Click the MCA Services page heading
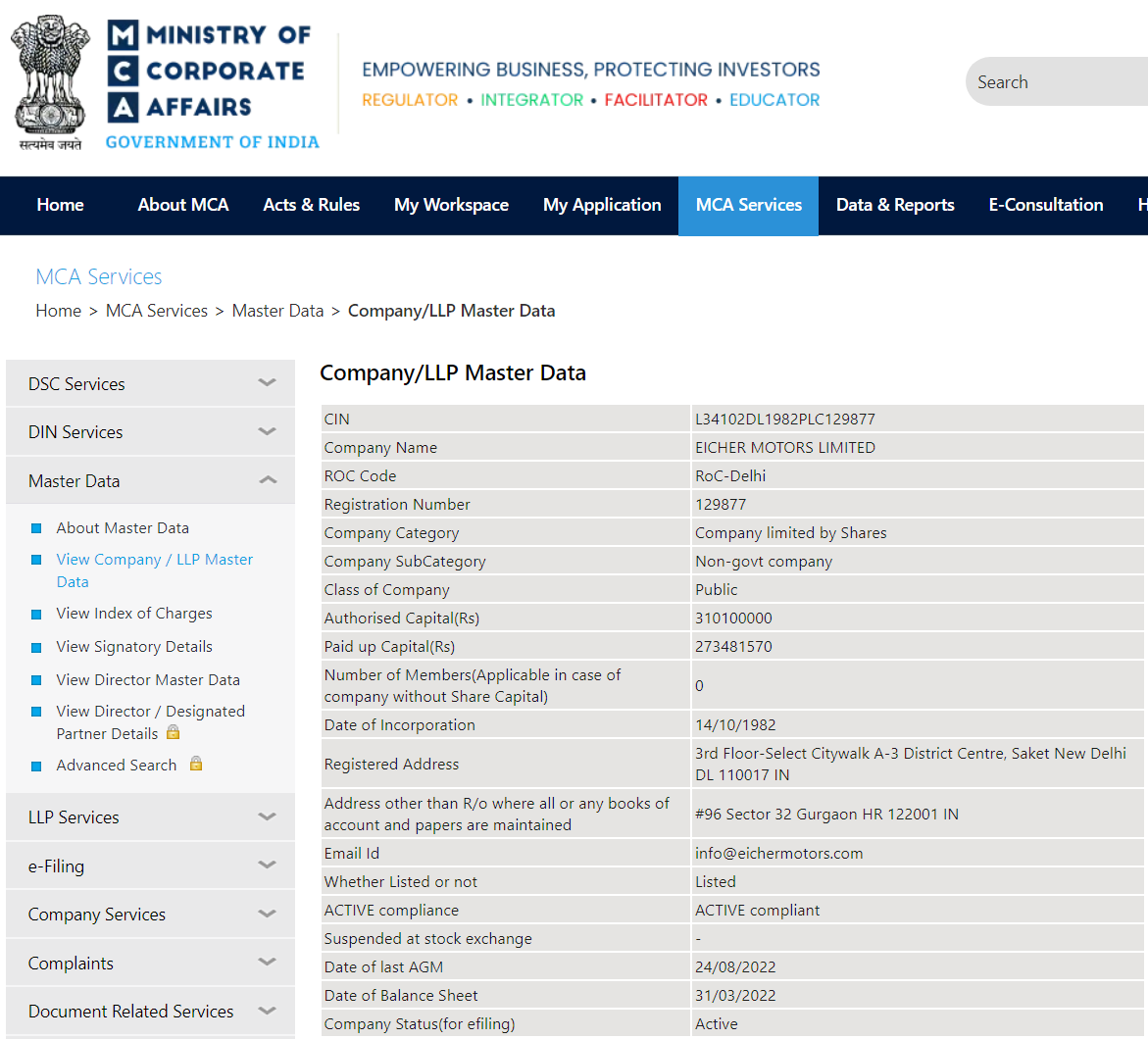The width and height of the screenshot is (1148, 1039). pos(99,276)
